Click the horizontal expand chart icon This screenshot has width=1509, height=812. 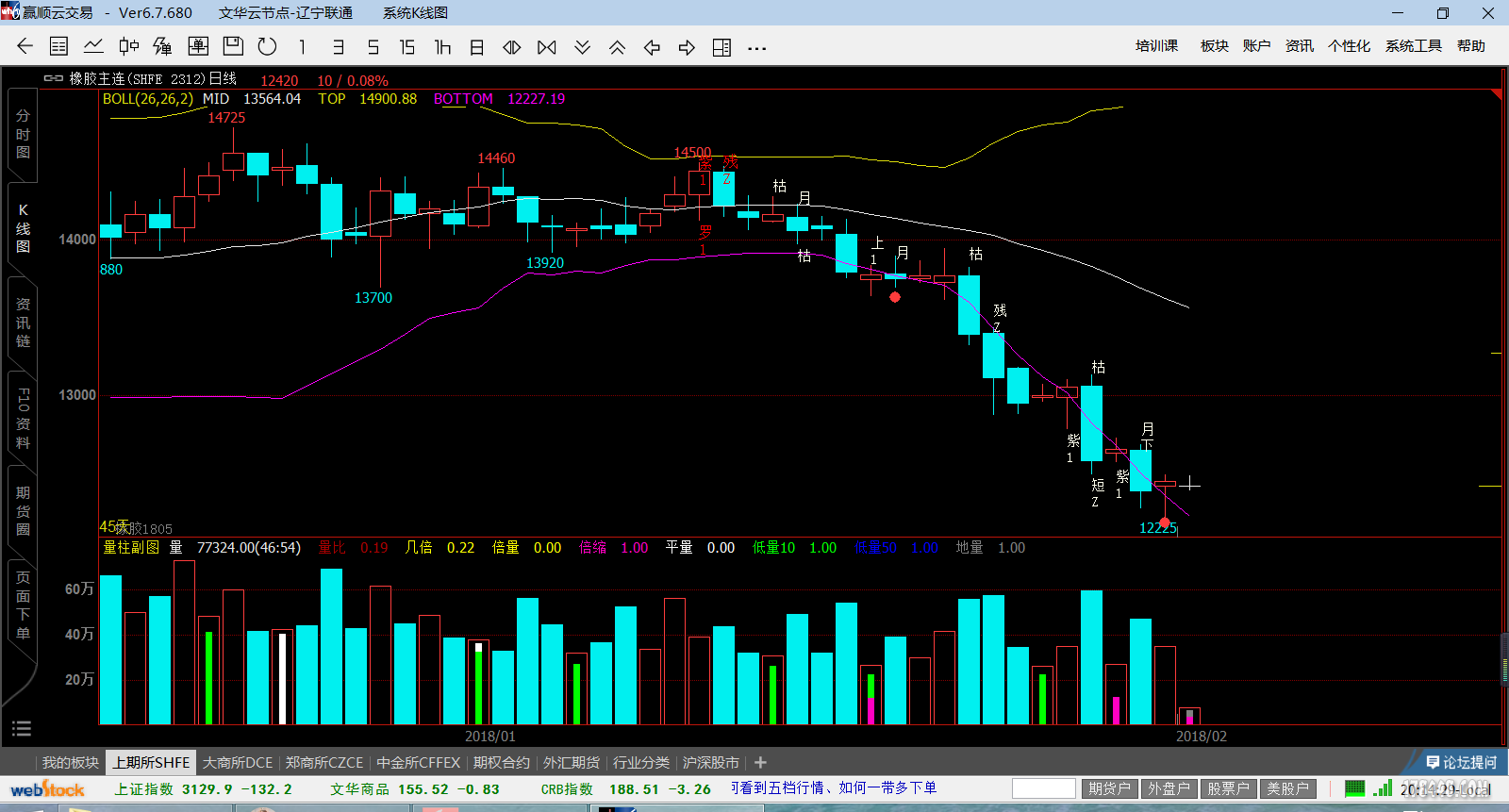[512, 46]
